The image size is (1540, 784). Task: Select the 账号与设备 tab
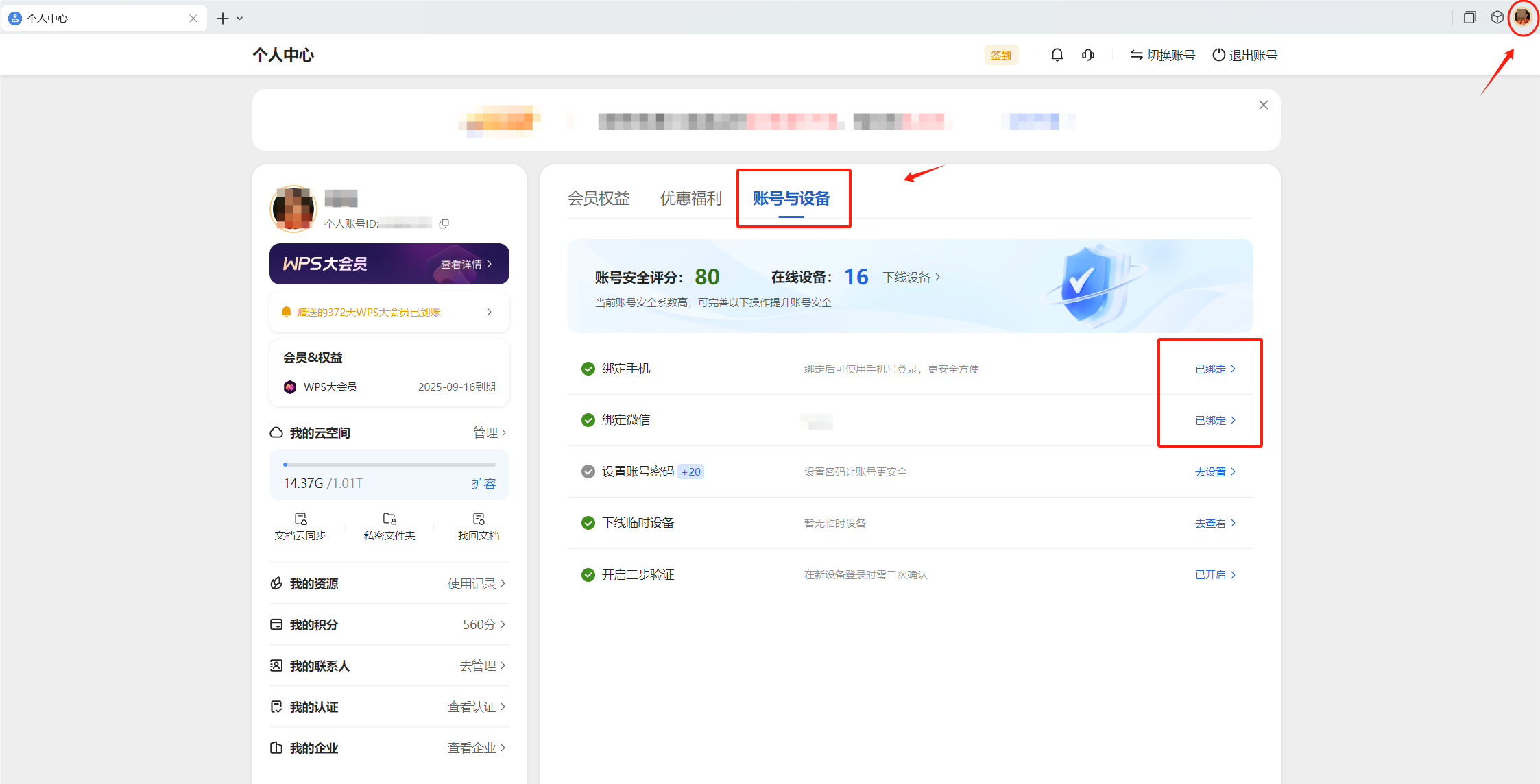(x=791, y=198)
